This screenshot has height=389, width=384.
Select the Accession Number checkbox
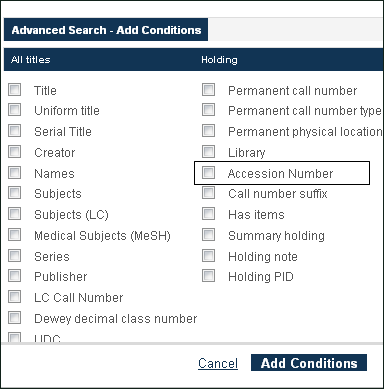point(209,173)
